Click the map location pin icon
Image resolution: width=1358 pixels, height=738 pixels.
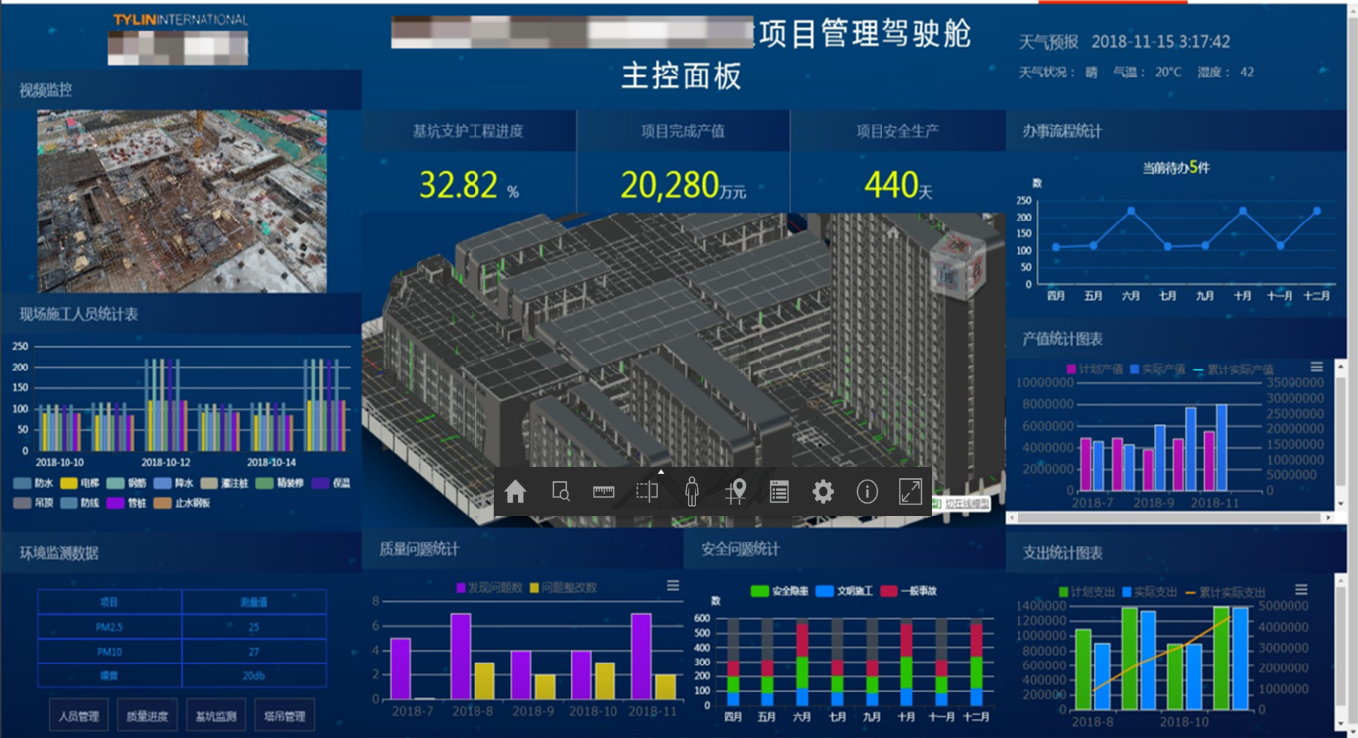pos(736,492)
